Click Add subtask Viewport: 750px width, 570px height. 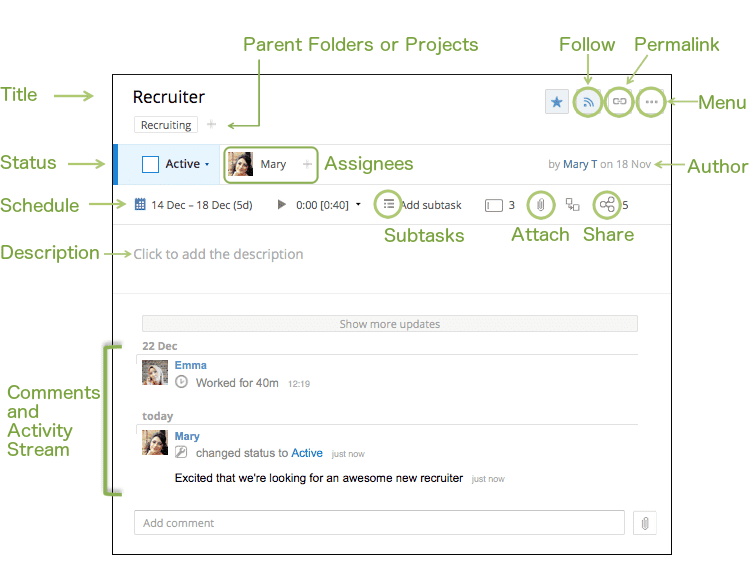pos(430,205)
